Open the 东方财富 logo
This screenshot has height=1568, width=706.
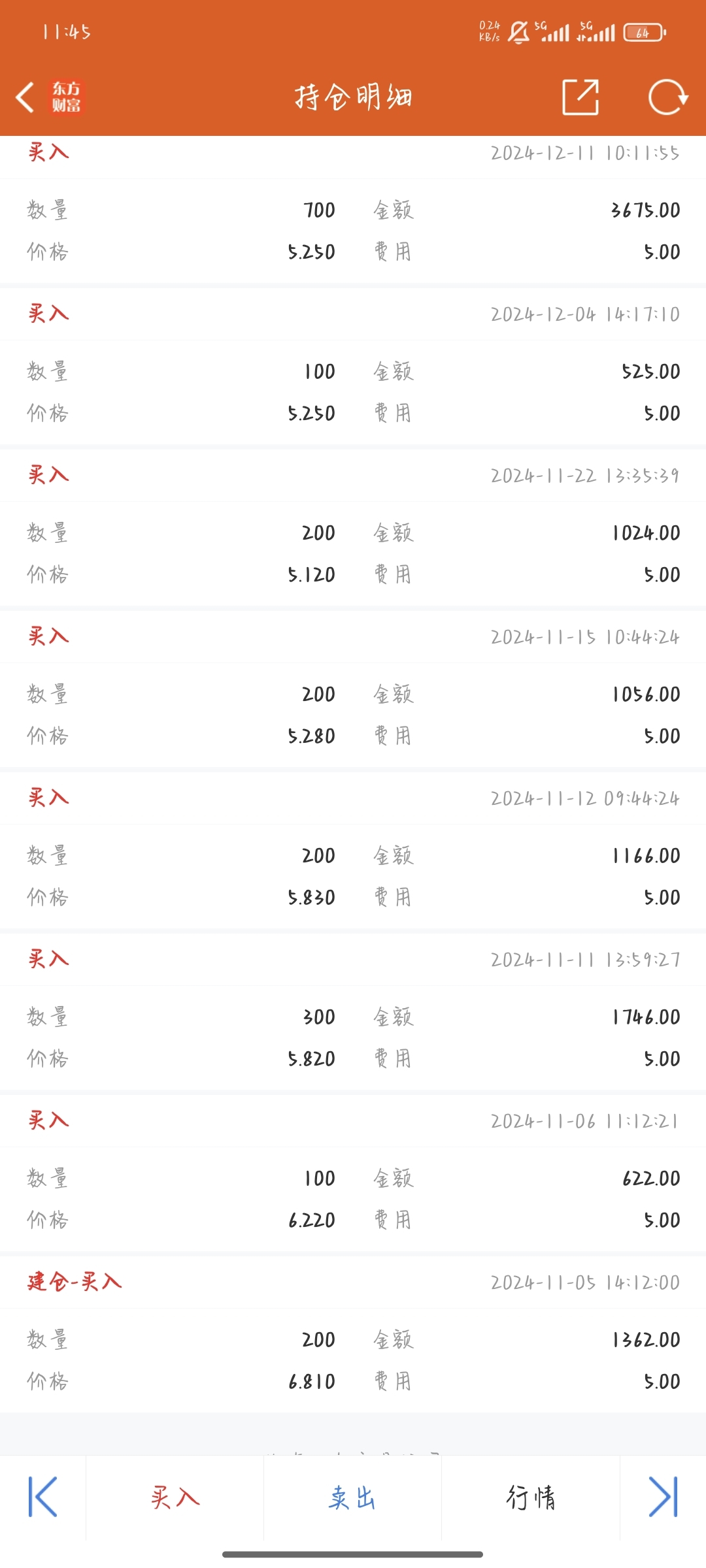pyautogui.click(x=67, y=97)
